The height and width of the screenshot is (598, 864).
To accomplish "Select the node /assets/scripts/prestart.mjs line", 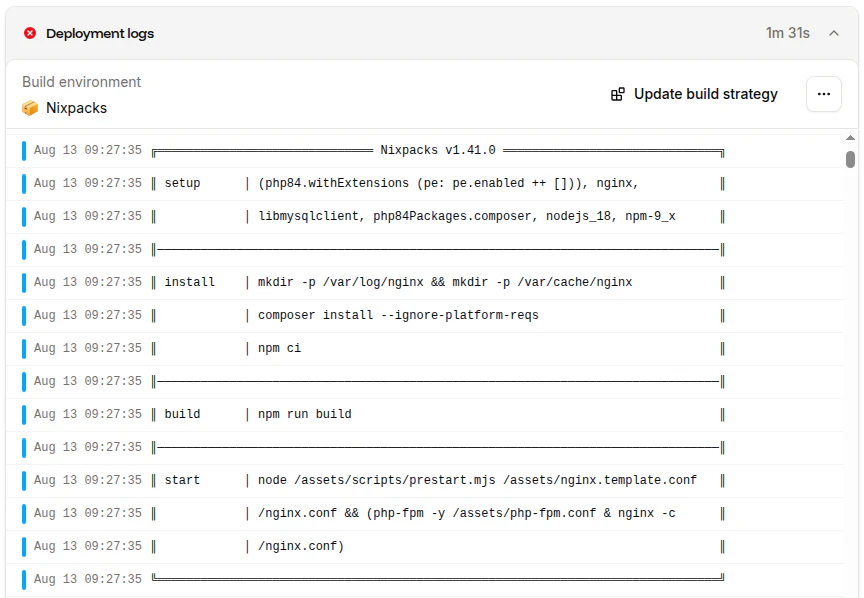I will [x=425, y=481].
